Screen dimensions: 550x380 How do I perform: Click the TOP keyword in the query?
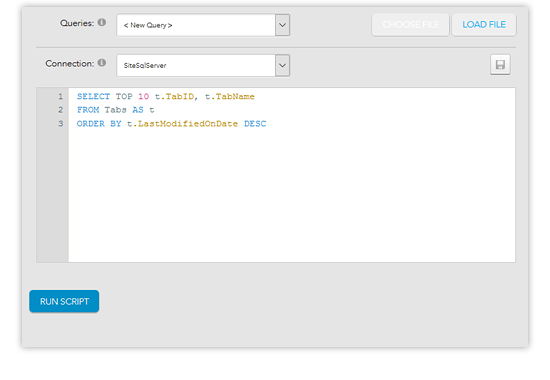click(x=124, y=96)
